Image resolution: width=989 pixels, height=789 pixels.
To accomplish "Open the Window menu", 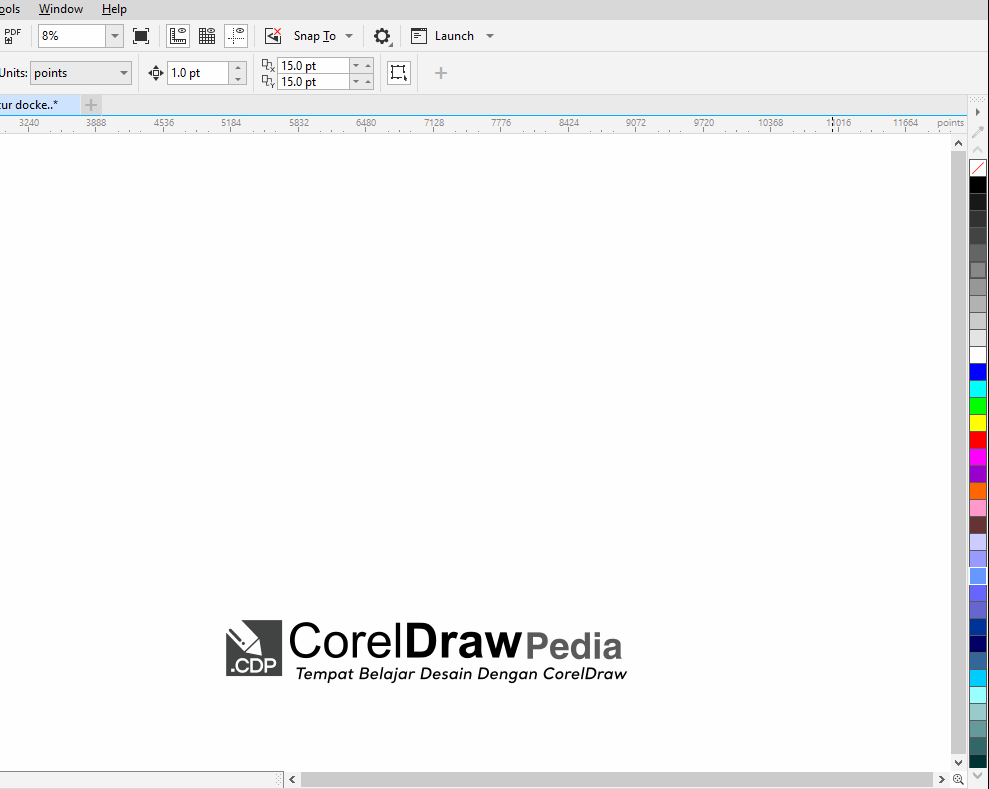I will pyautogui.click(x=61, y=9).
